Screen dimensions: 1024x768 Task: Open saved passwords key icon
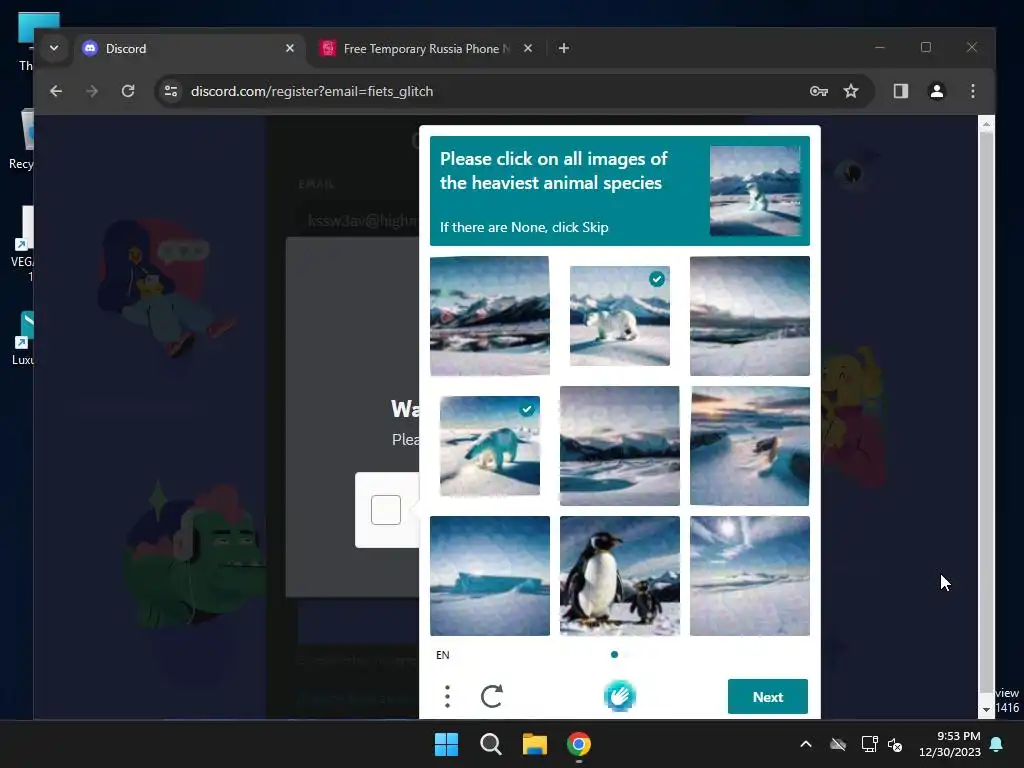coord(818,91)
